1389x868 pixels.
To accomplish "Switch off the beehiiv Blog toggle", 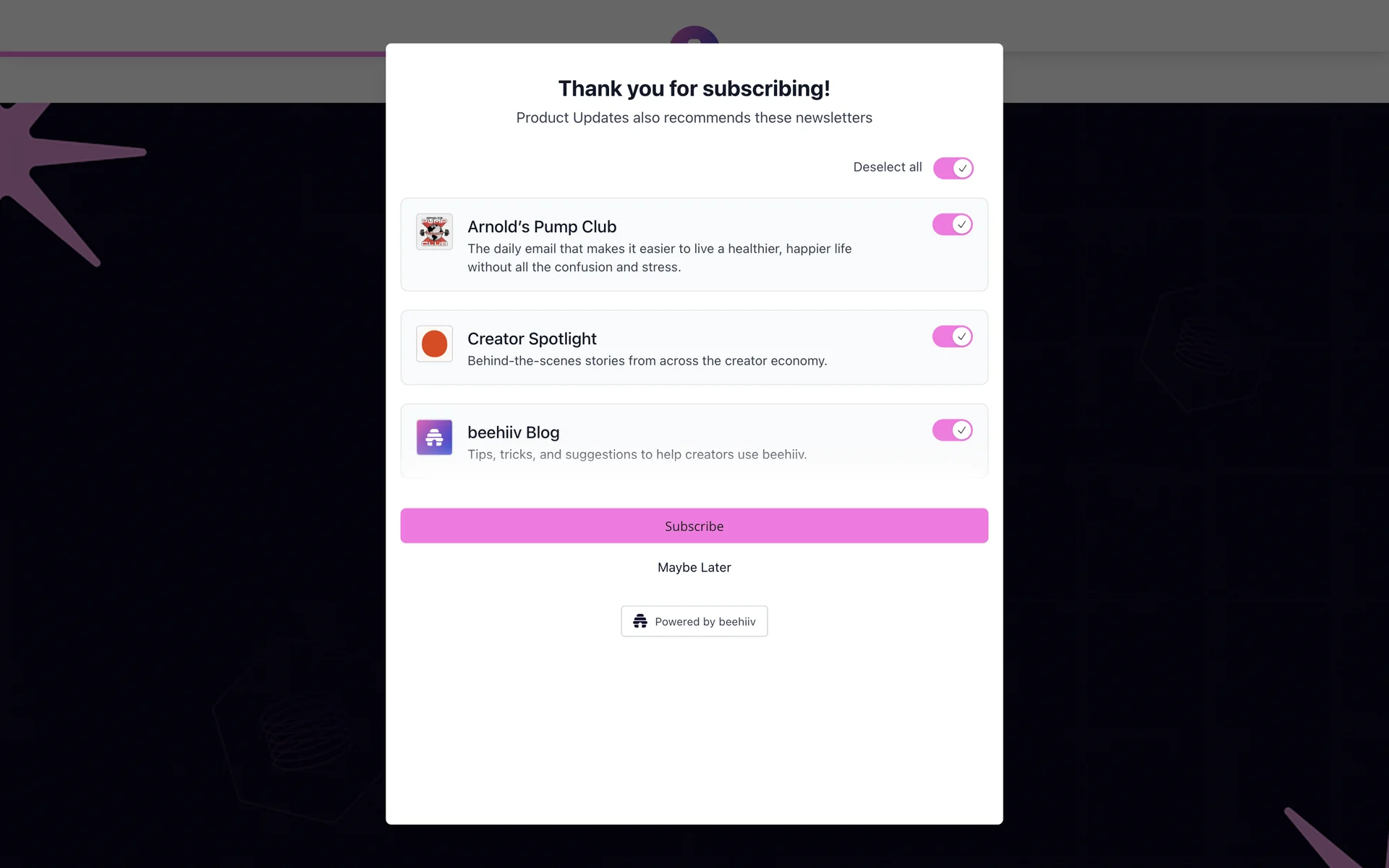I will tap(952, 430).
